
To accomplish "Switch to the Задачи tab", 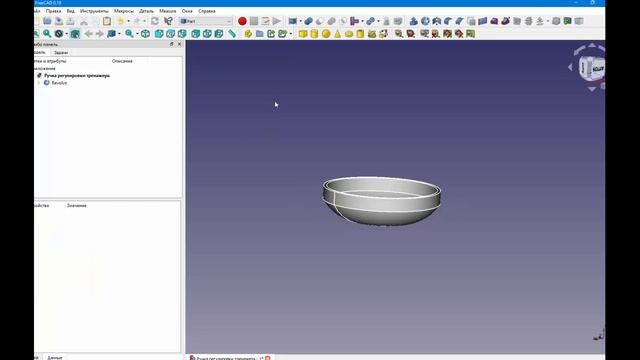I will 61,53.
